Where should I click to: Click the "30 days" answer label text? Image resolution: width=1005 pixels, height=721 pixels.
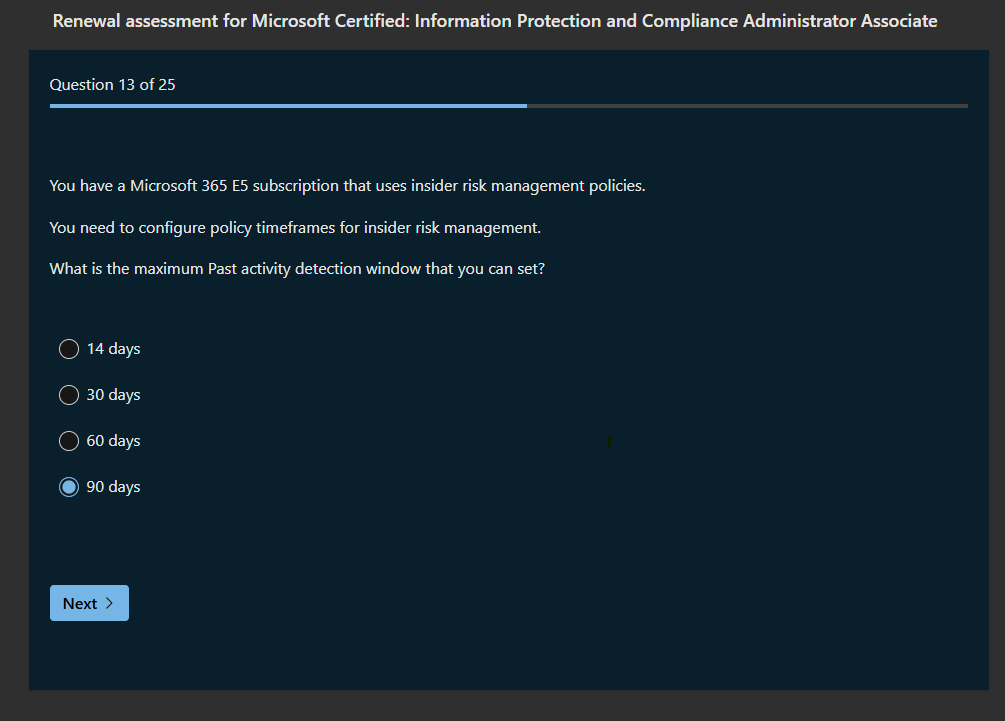coord(113,395)
